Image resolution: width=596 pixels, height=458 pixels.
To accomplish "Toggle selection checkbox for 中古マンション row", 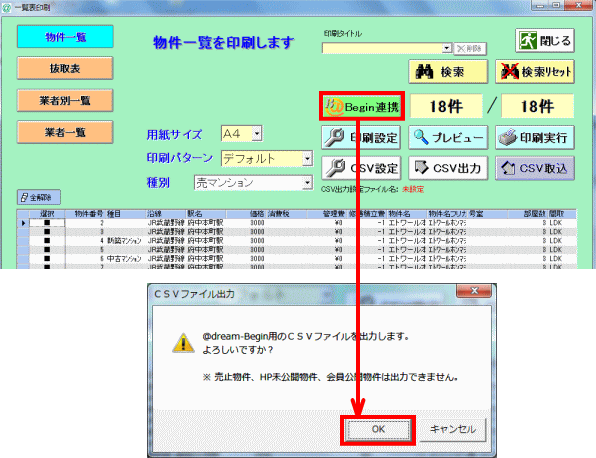I will pyautogui.click(x=47, y=258).
